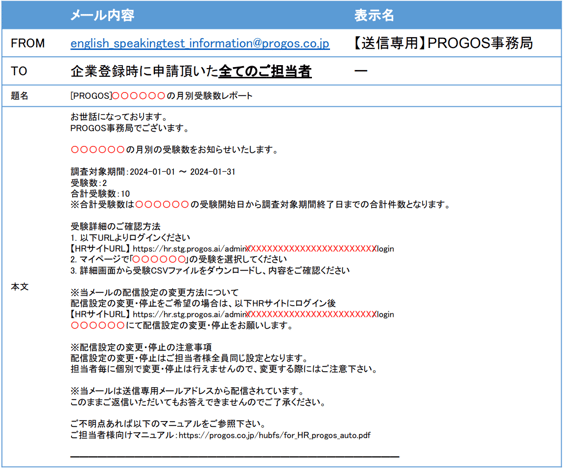Click the red ○○○○○○ placeholder in the subject

pos(139,96)
